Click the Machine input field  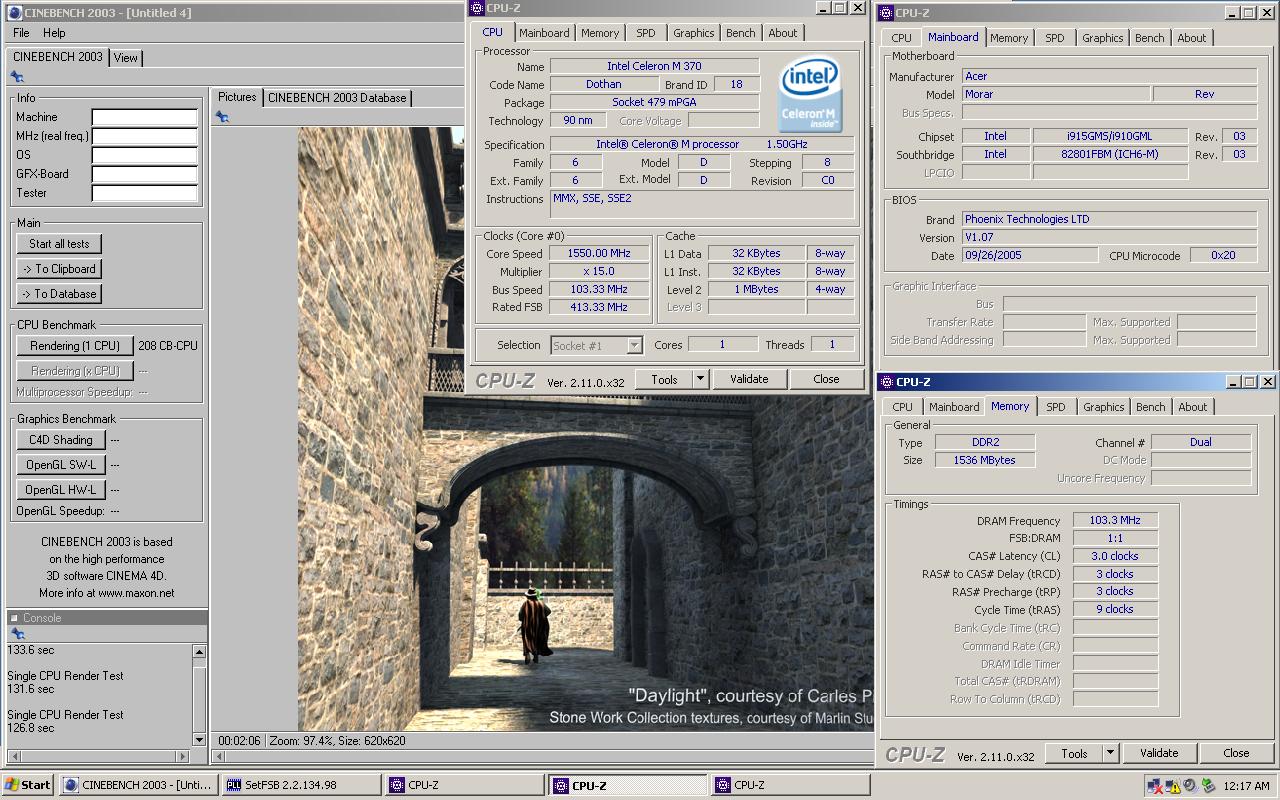coord(145,117)
